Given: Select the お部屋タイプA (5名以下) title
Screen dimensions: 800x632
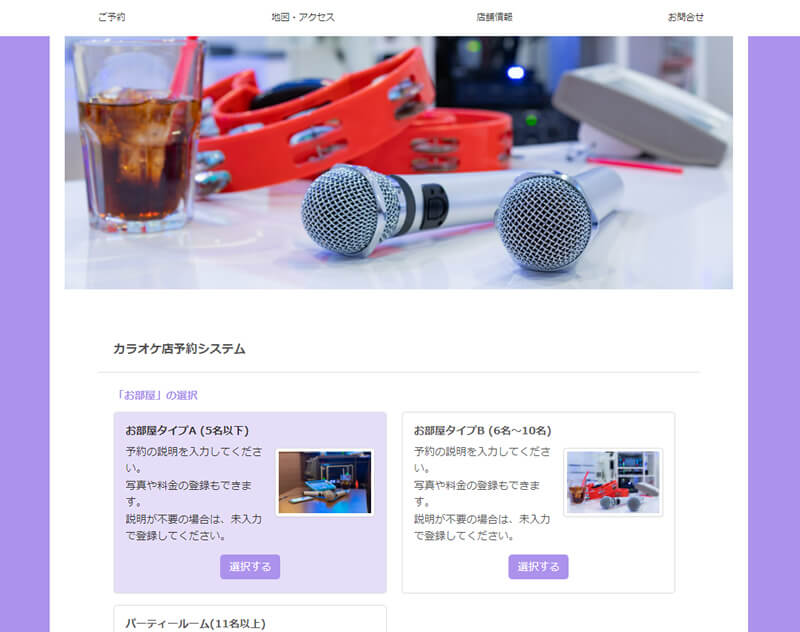Looking at the screenshot, I should (x=187, y=430).
